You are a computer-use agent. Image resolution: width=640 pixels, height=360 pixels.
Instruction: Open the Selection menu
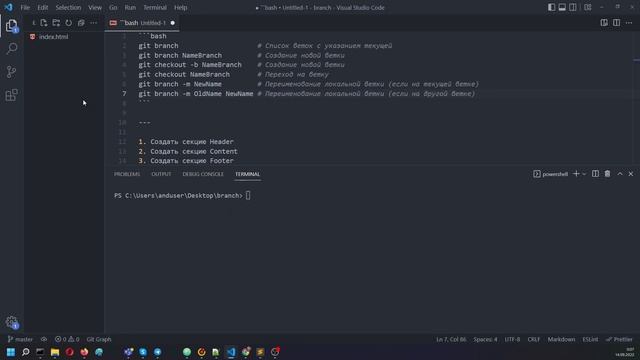click(68, 7)
